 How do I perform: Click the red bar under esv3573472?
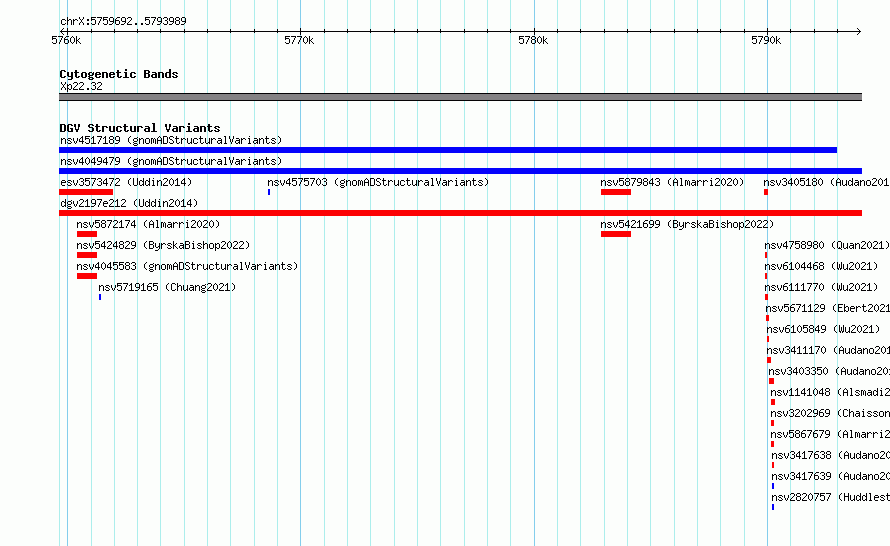click(x=86, y=192)
